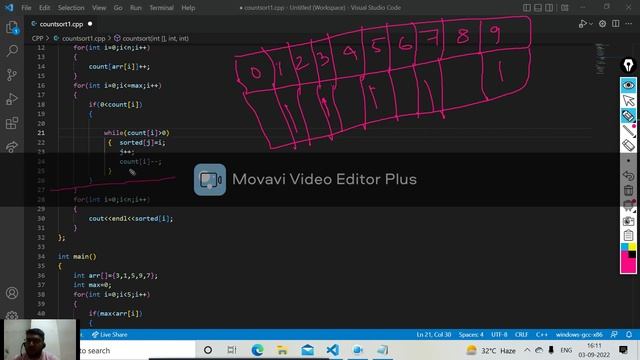Click Live Share in status bar
640x360 pixels.
[x=109, y=335]
